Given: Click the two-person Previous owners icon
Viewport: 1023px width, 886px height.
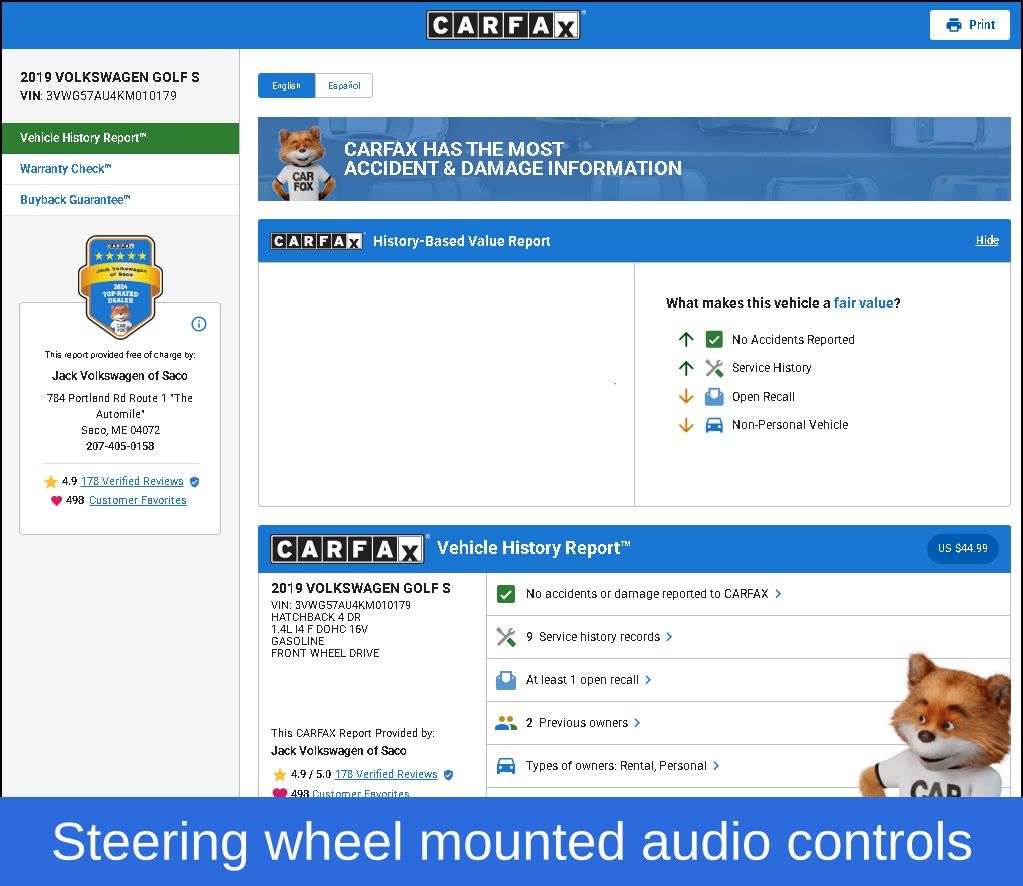Looking at the screenshot, I should coord(506,723).
